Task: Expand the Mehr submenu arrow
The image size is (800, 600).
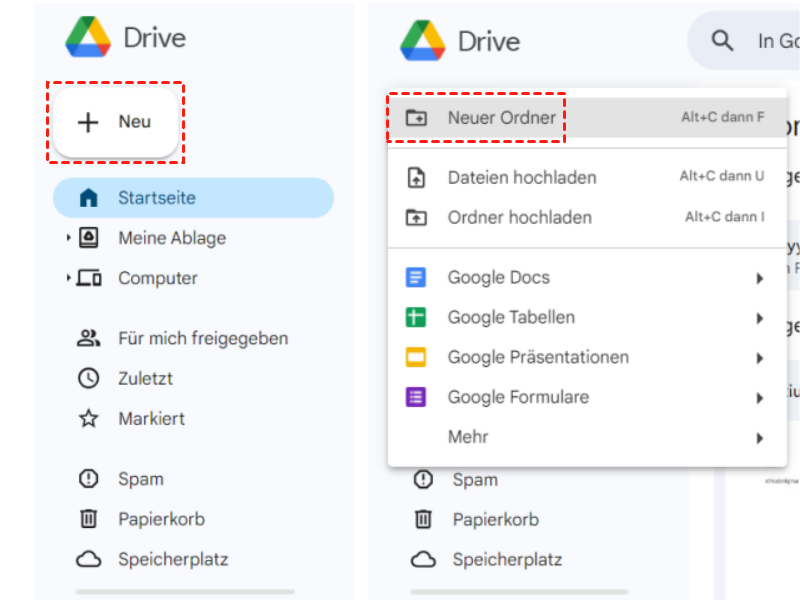Action: point(760,438)
